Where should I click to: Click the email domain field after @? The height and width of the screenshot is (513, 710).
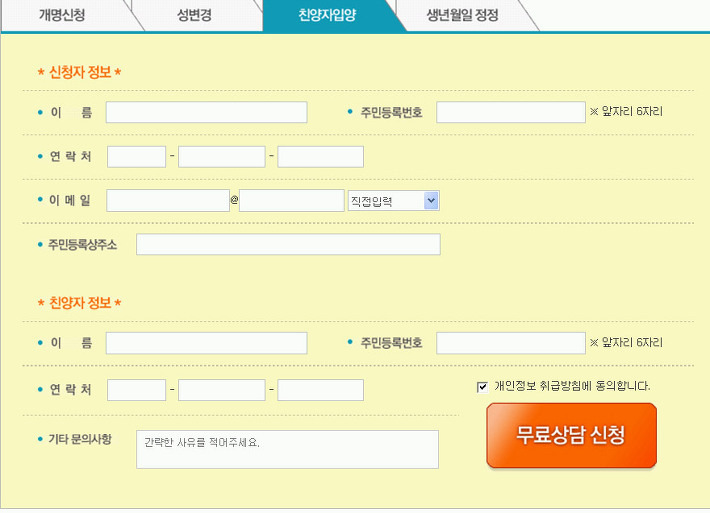point(292,201)
